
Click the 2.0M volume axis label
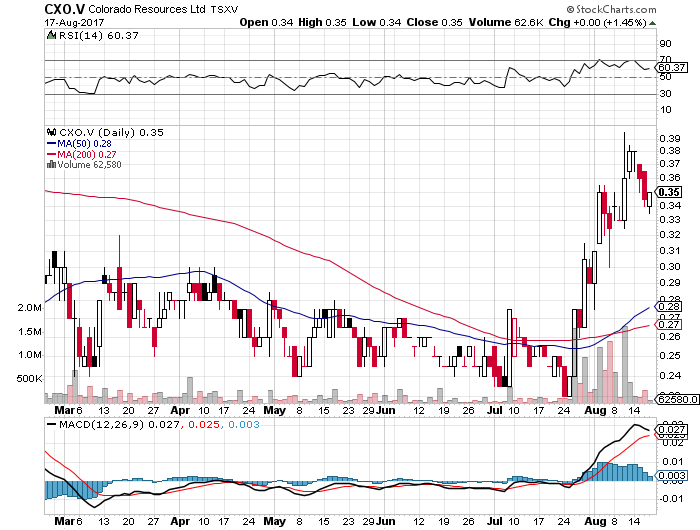(30, 308)
